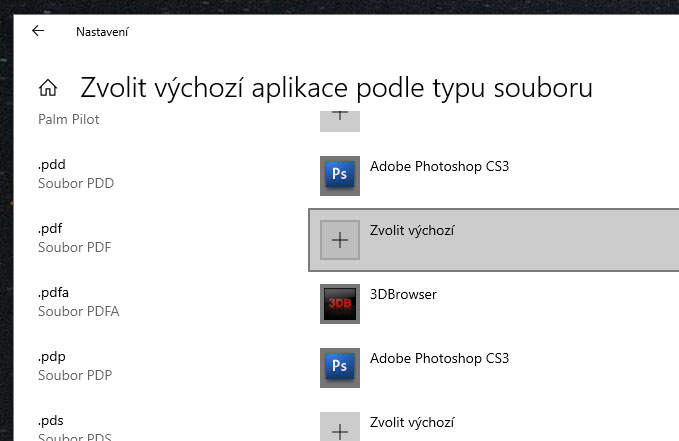Select the Photoshop icon in the .pdp row
The image size is (679, 441).
coord(339,367)
